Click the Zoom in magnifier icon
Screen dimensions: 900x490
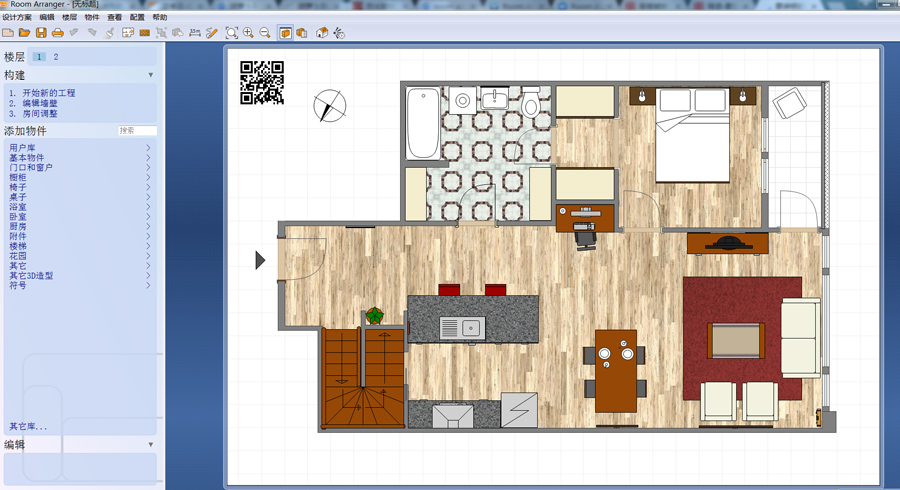(x=248, y=33)
